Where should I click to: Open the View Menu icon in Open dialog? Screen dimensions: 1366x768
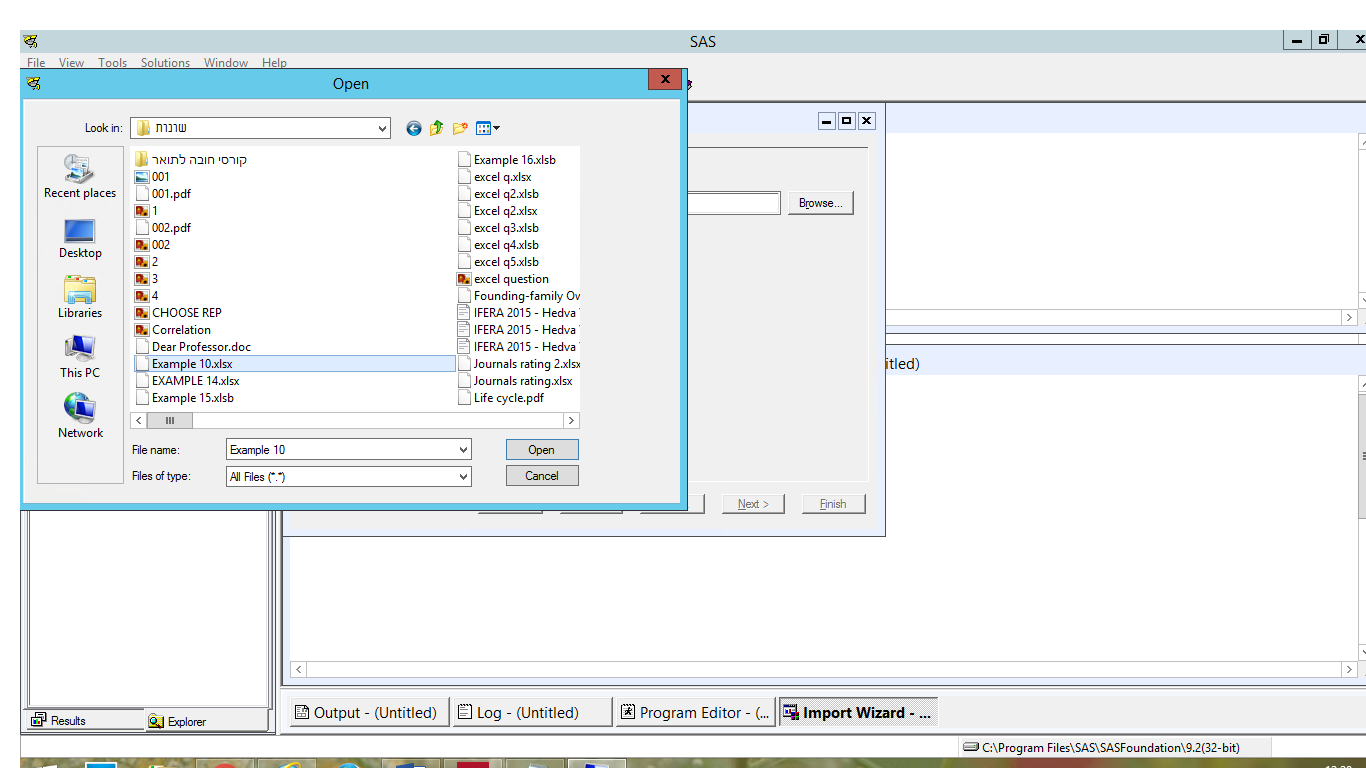[488, 128]
